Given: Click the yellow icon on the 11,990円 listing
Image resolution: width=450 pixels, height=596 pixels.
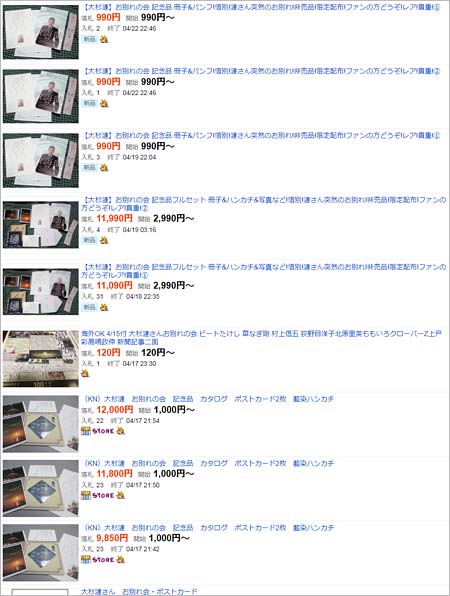Looking at the screenshot, I should [x=104, y=240].
